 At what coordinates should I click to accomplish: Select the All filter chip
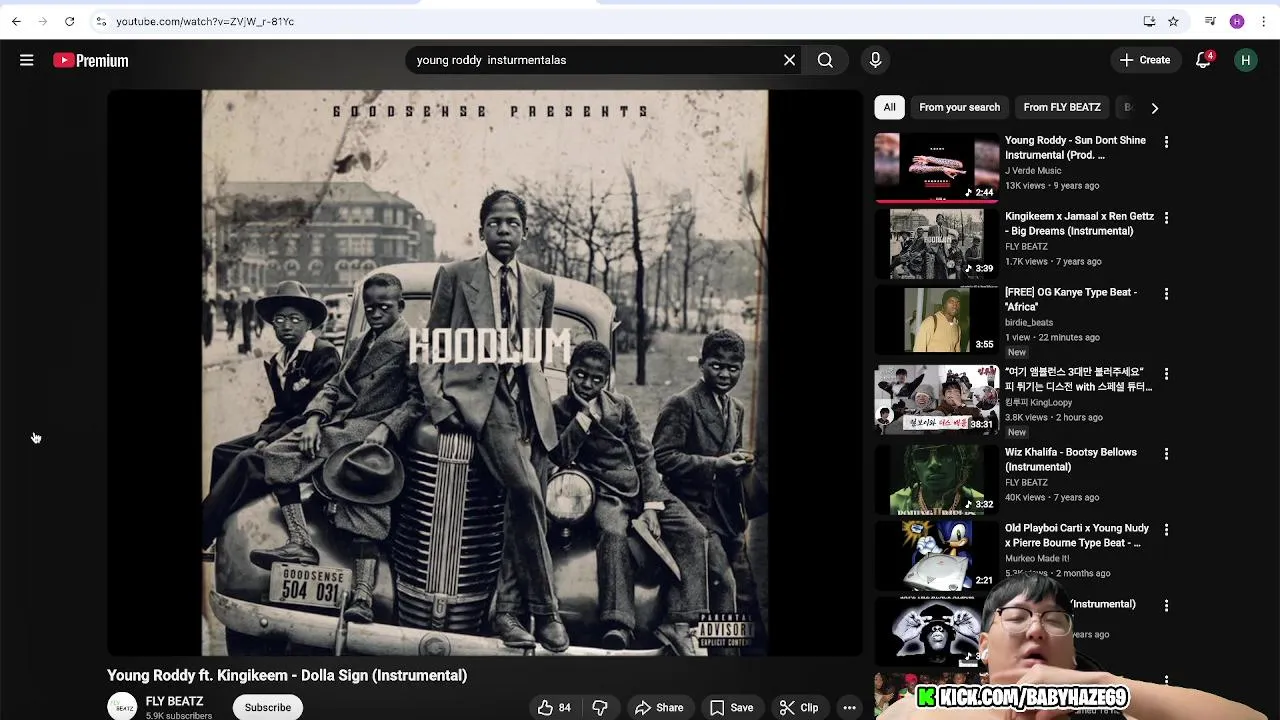click(x=889, y=107)
